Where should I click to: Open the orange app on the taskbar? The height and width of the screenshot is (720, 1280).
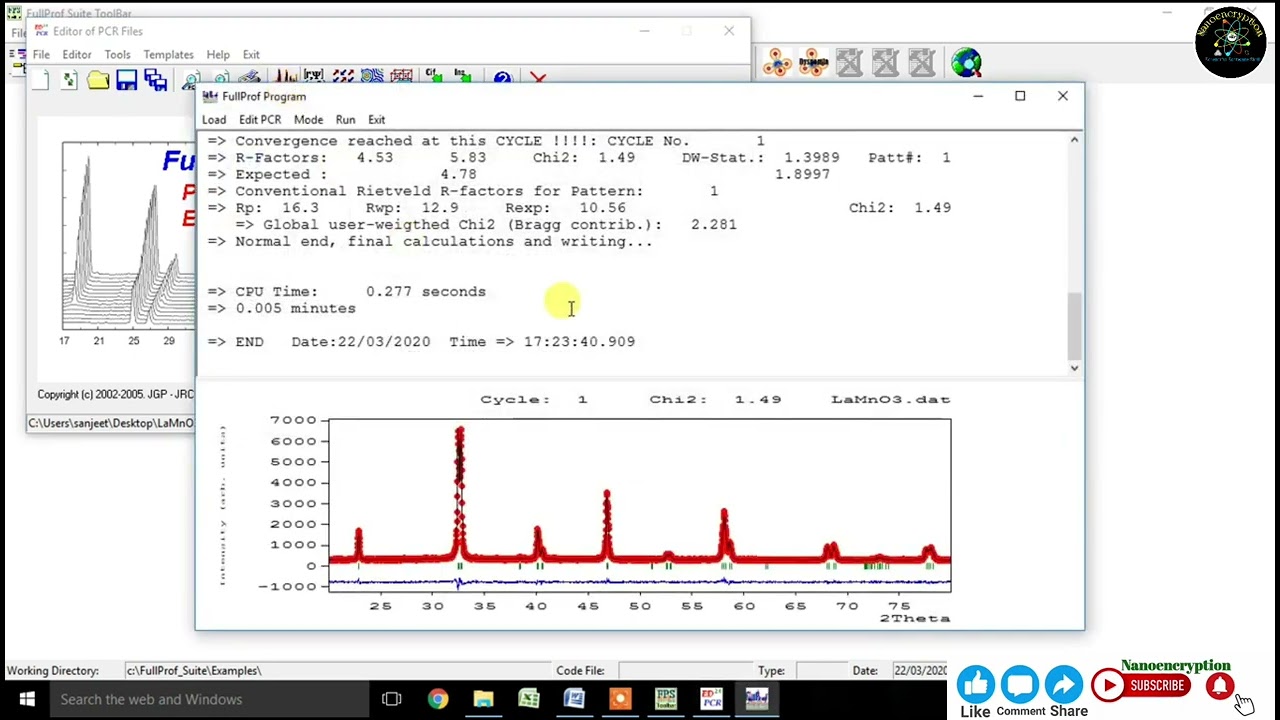(x=620, y=699)
